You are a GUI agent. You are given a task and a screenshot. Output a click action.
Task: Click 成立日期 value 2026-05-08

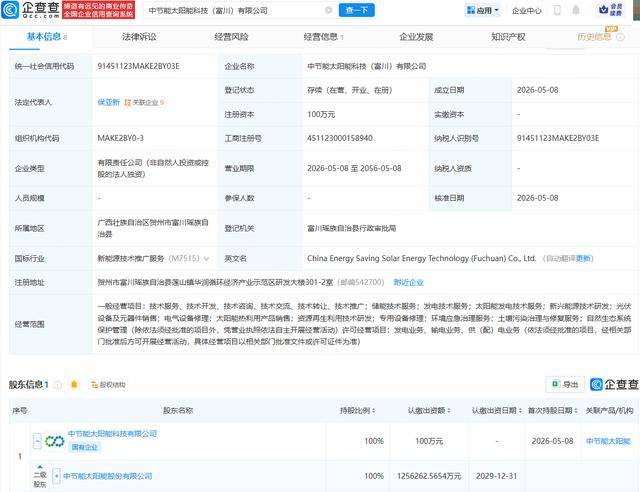coord(538,90)
